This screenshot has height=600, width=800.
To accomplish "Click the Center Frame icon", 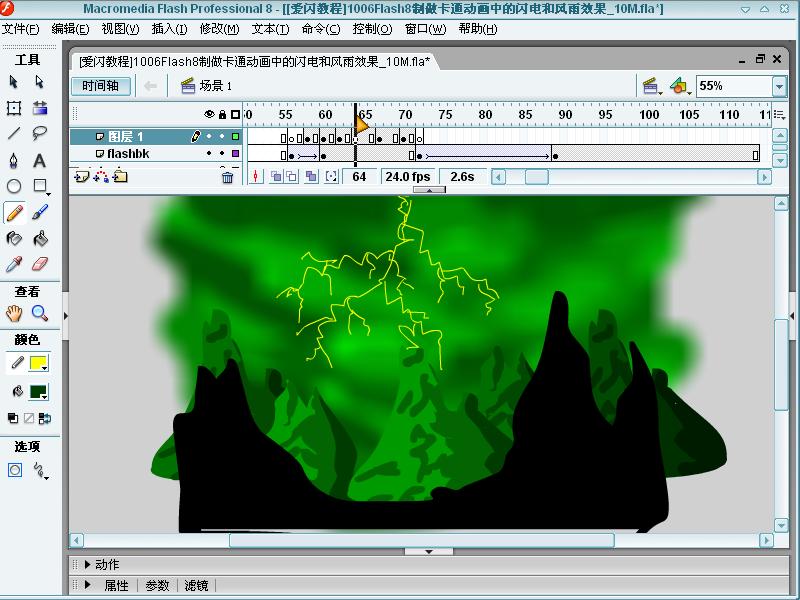I will point(256,177).
